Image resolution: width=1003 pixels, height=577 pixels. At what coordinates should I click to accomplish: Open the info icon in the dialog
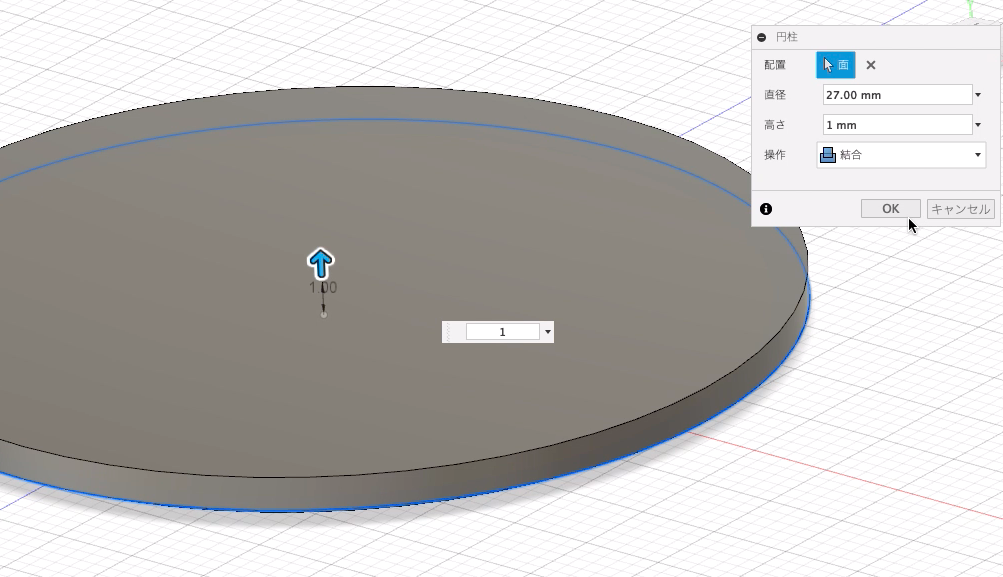[766, 209]
